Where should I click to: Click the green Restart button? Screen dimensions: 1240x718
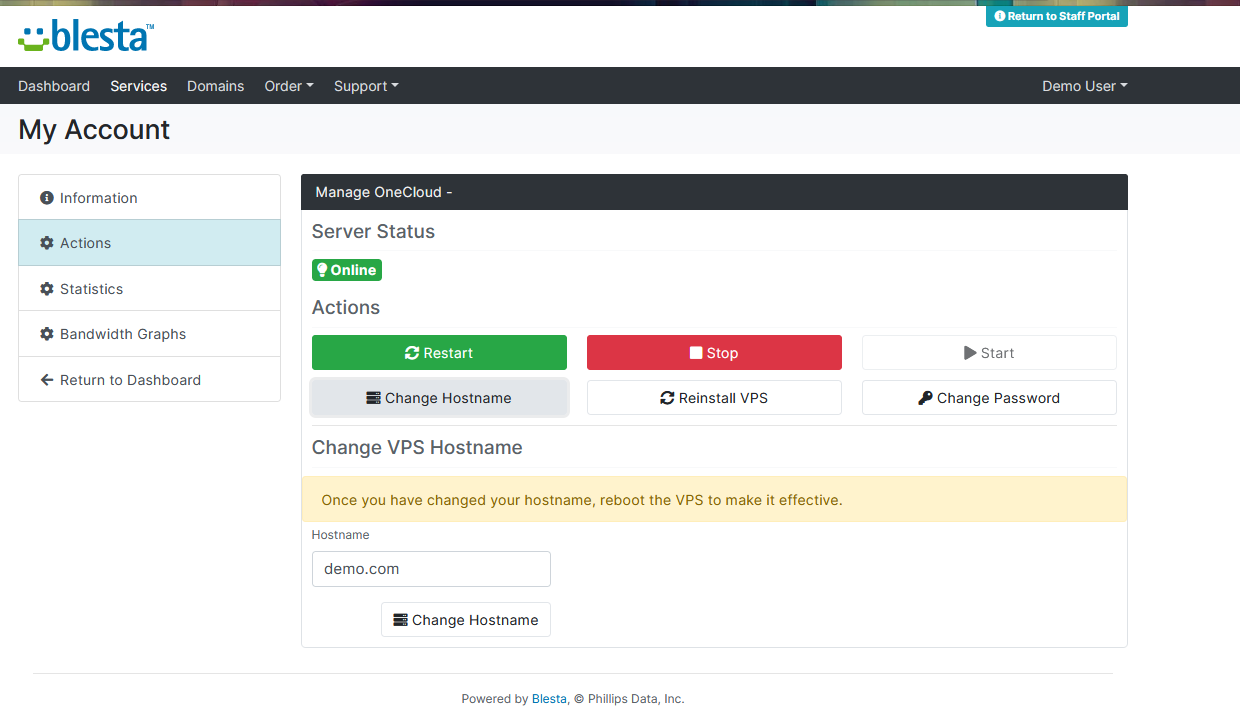439,353
